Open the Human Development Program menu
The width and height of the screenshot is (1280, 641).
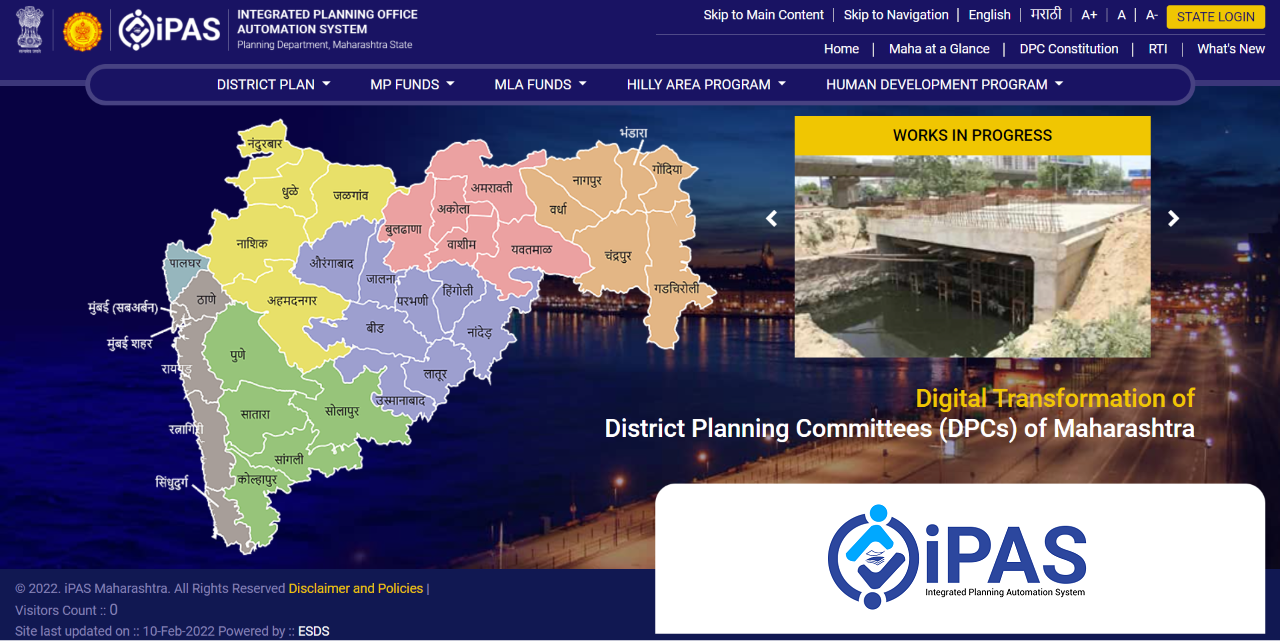[x=944, y=85]
